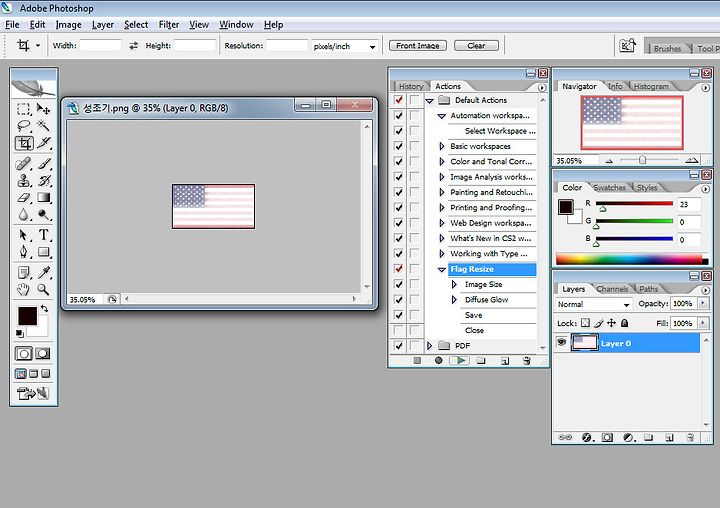Toggle the PDF action set checkbox

(399, 345)
